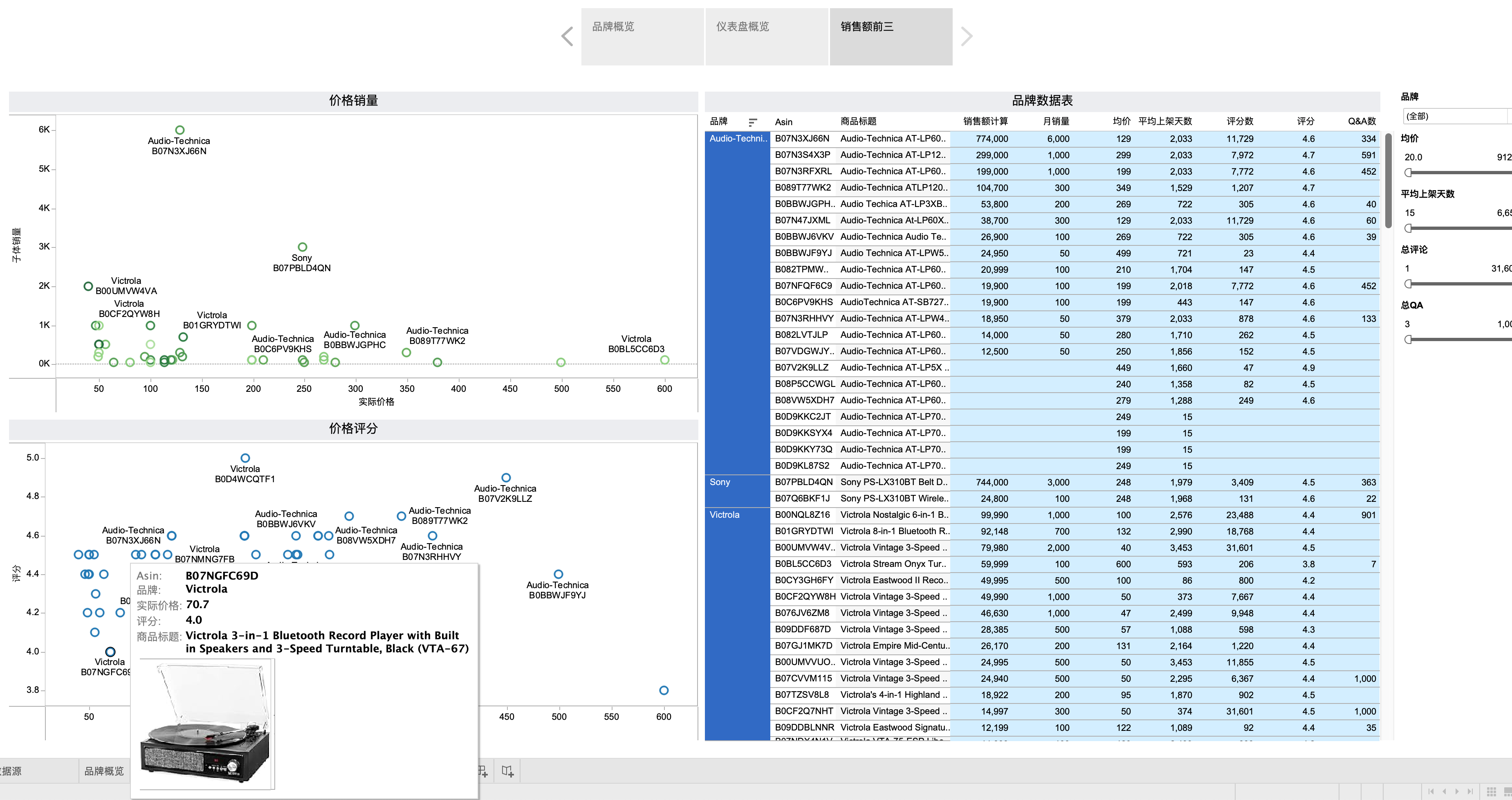Jump to the last sheet tab arrow
Screen dimensions: 1512x800
tap(1470, 791)
